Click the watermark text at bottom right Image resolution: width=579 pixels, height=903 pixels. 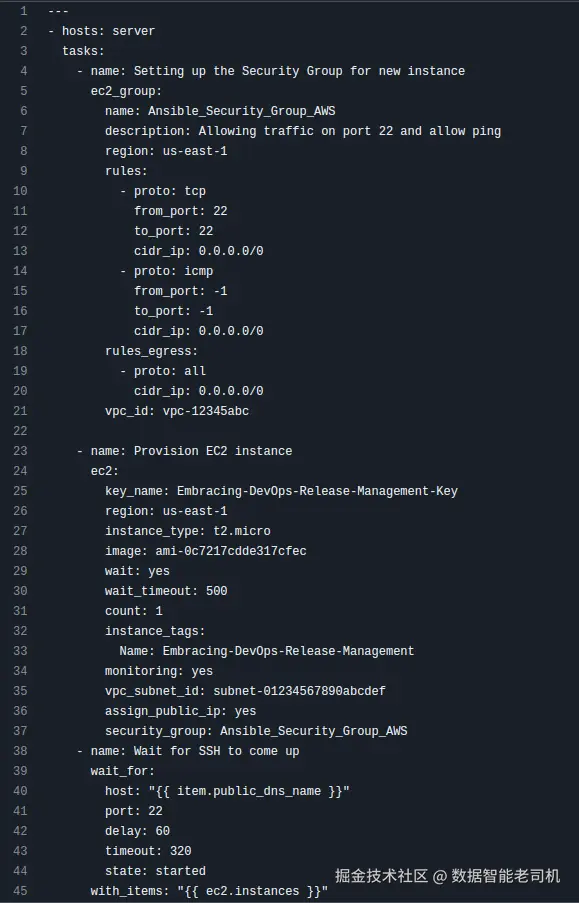447,876
